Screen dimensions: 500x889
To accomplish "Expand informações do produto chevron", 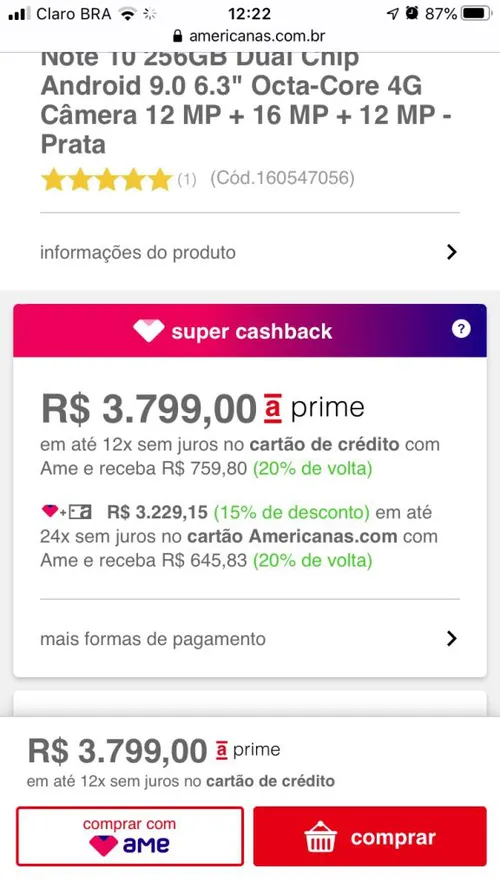I will (x=451, y=252).
